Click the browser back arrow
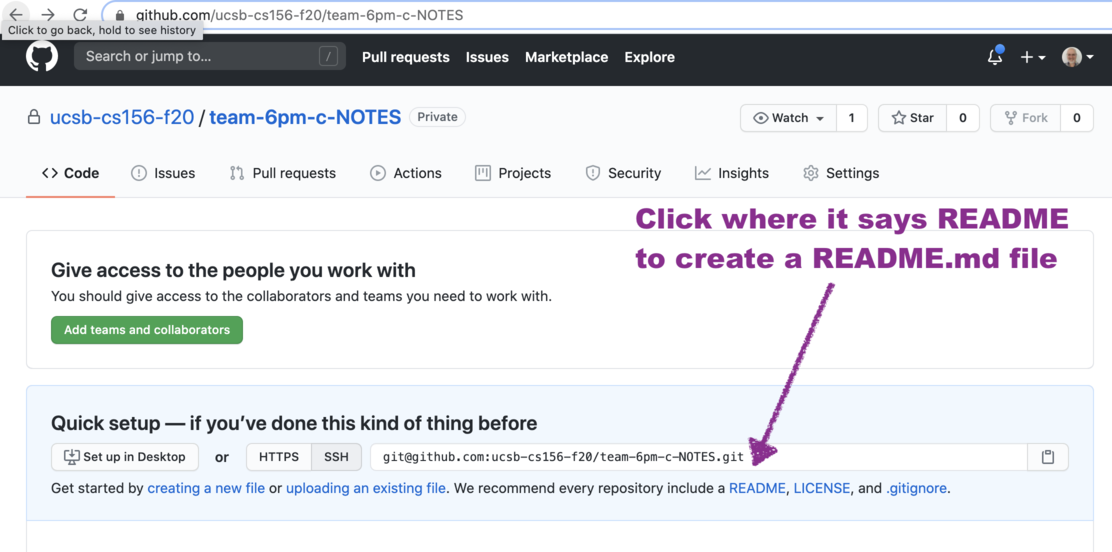Image resolution: width=1112 pixels, height=552 pixels. point(16,14)
